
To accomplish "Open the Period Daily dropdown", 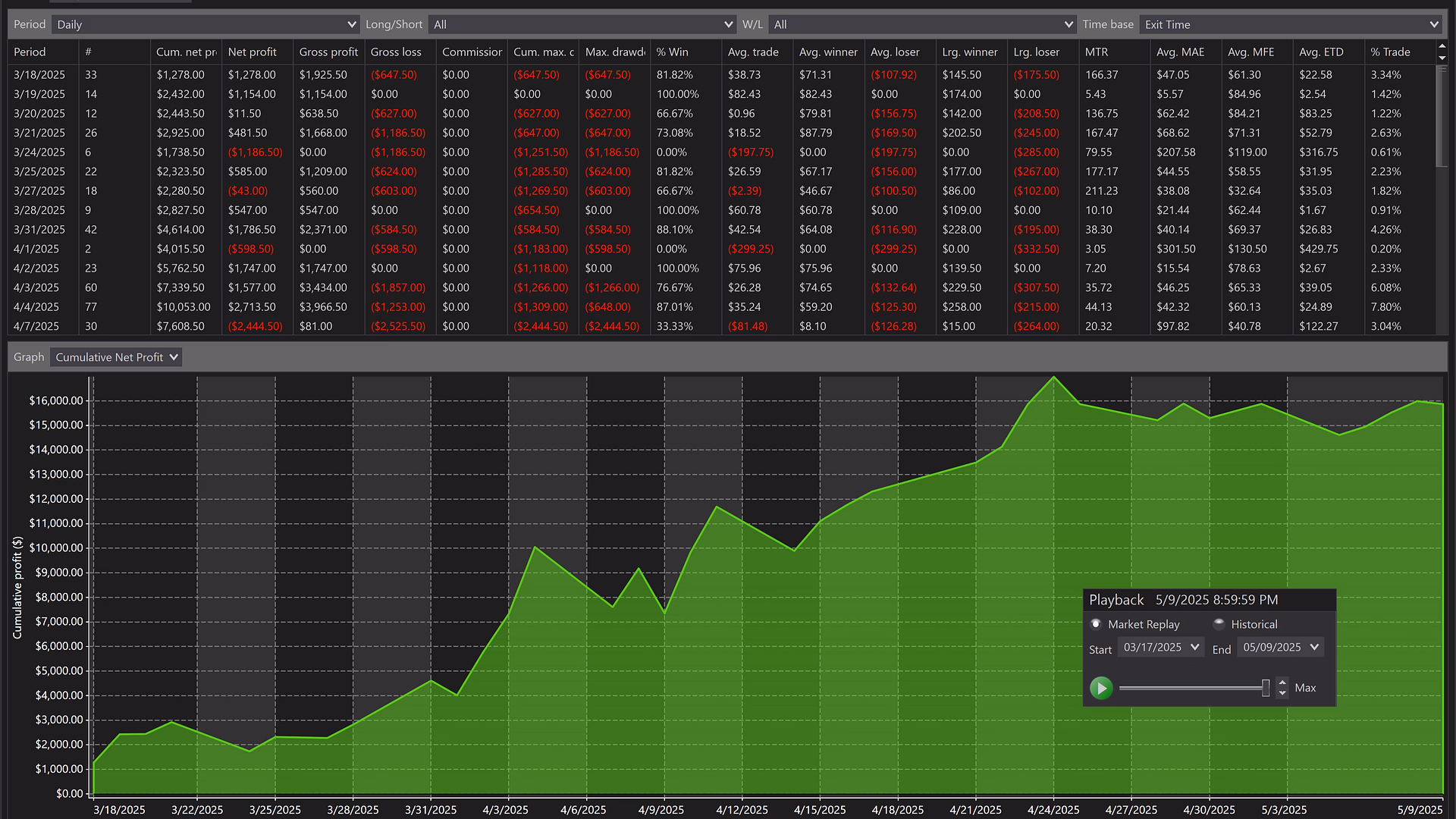I will (205, 24).
